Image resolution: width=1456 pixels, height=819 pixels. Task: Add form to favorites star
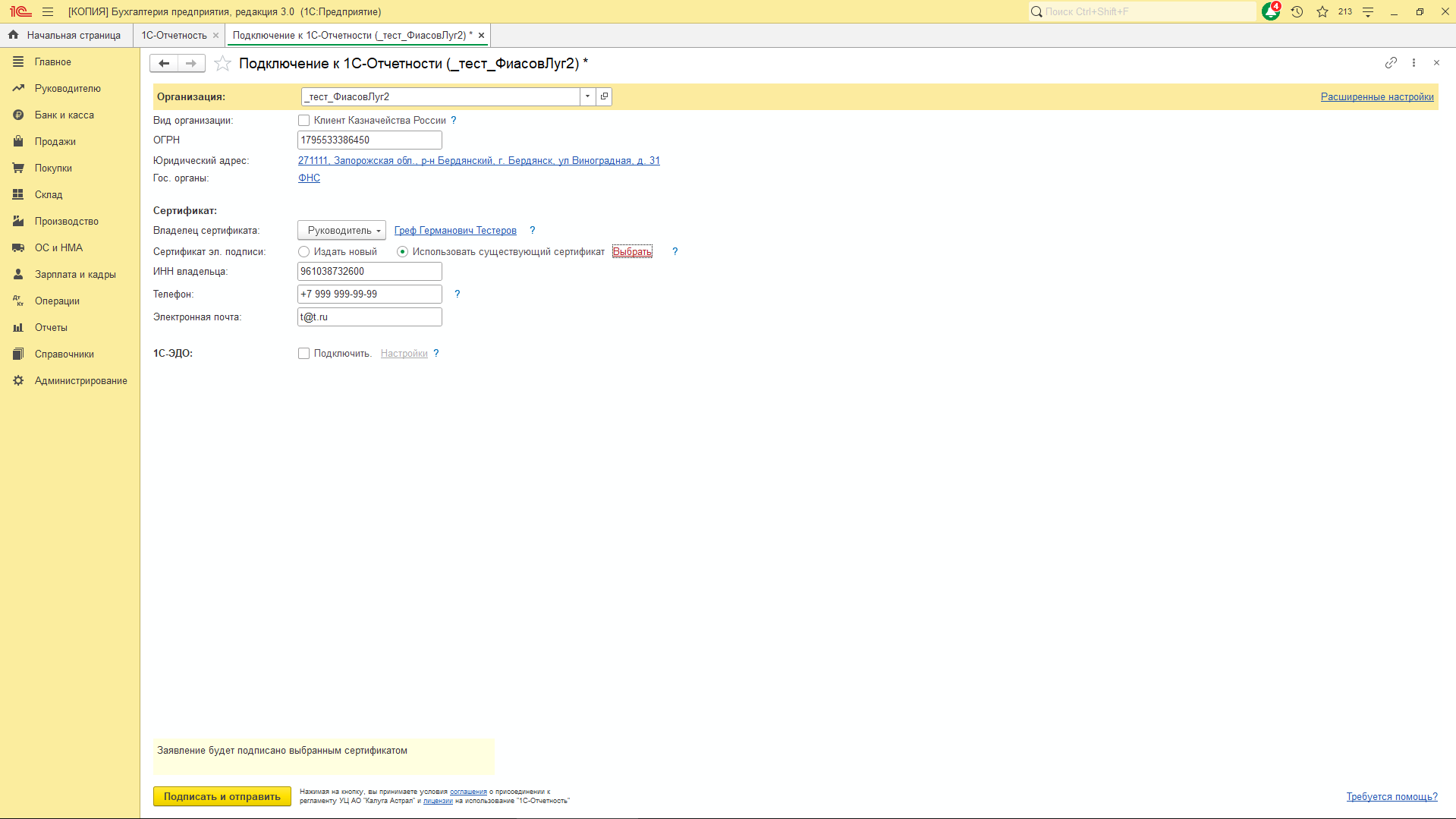(x=222, y=63)
